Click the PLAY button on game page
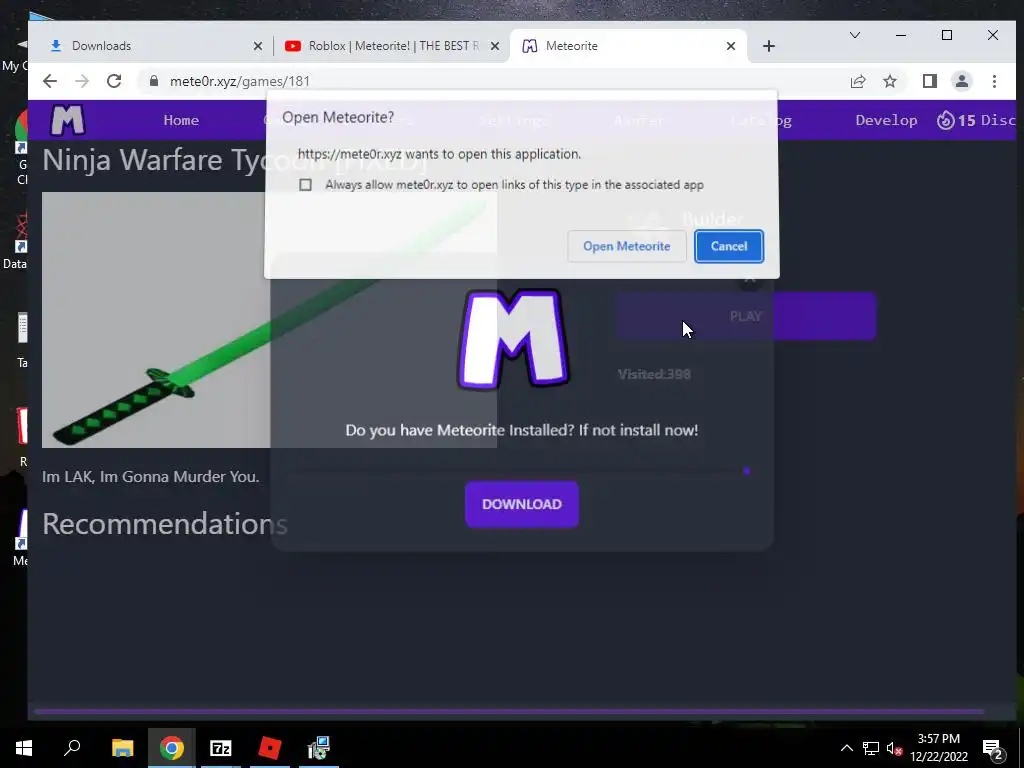Image resolution: width=1024 pixels, height=768 pixels. point(745,316)
